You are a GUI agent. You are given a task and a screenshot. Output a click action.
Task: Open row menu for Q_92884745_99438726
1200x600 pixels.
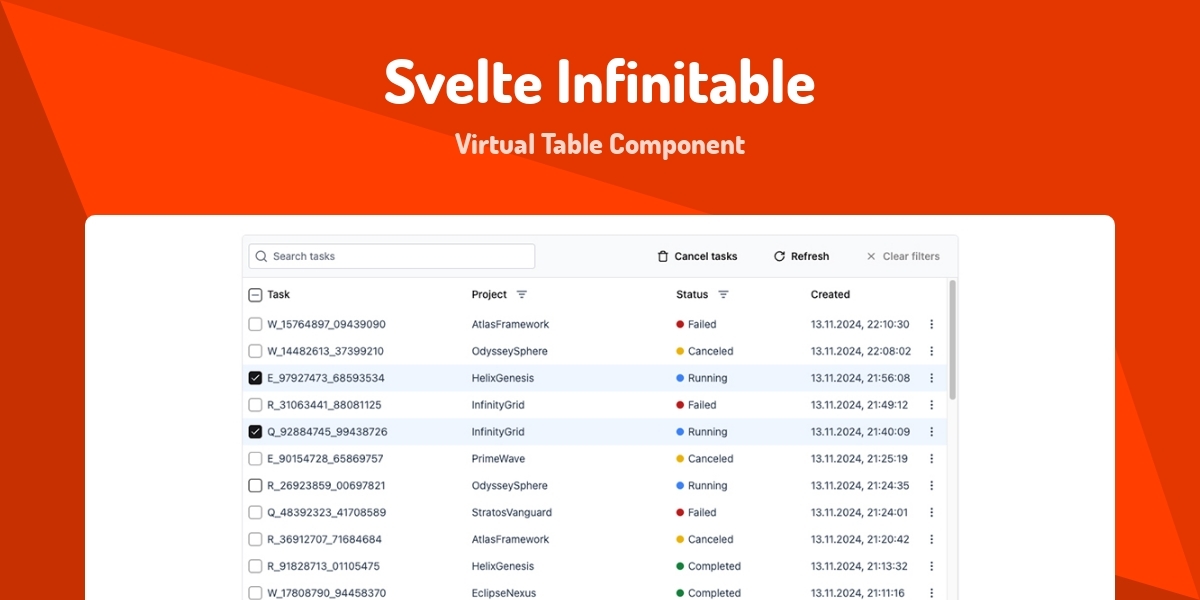(x=931, y=432)
